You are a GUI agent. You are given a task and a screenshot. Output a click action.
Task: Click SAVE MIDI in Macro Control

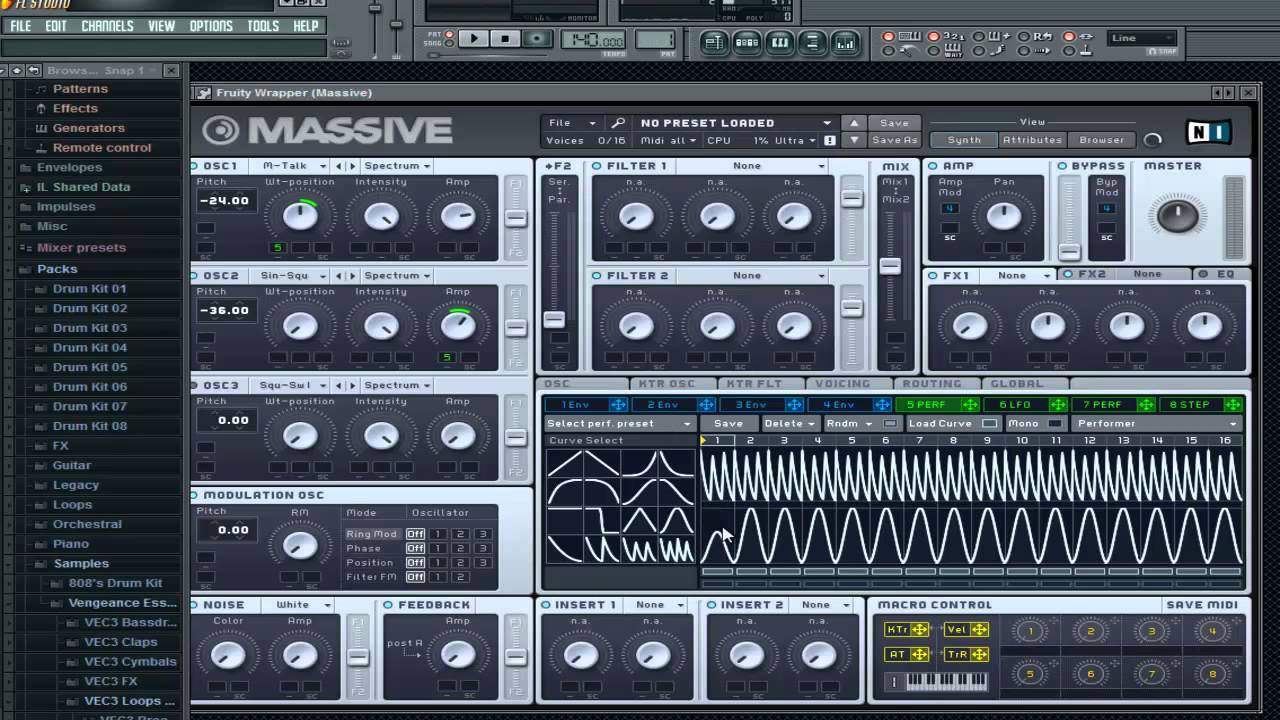tap(1201, 605)
